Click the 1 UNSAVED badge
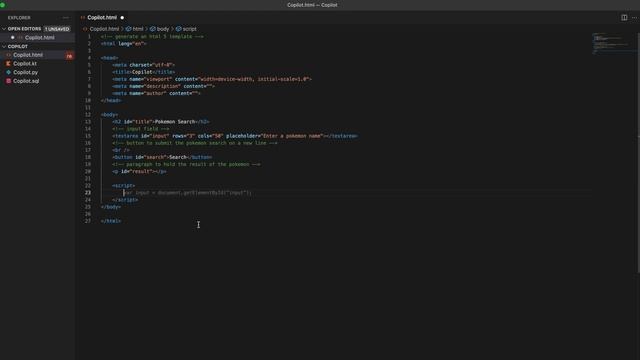This screenshot has height=360, width=640. pyautogui.click(x=57, y=29)
